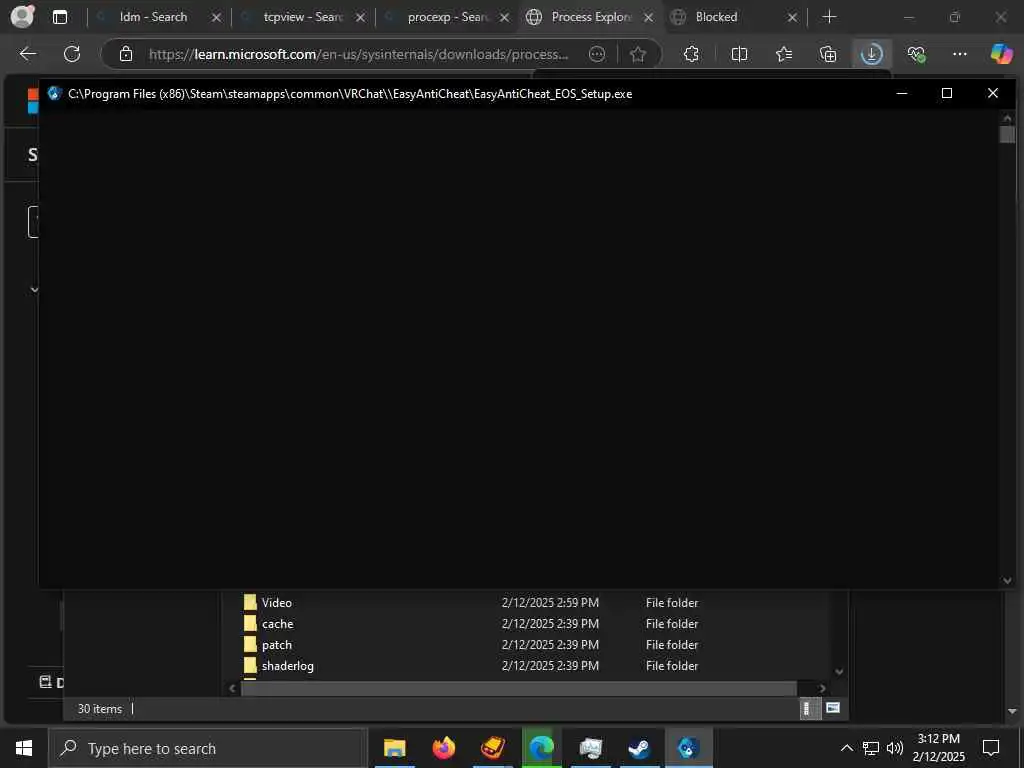Image resolution: width=1024 pixels, height=768 pixels.
Task: Click the Video folder date modified
Action: 550,603
